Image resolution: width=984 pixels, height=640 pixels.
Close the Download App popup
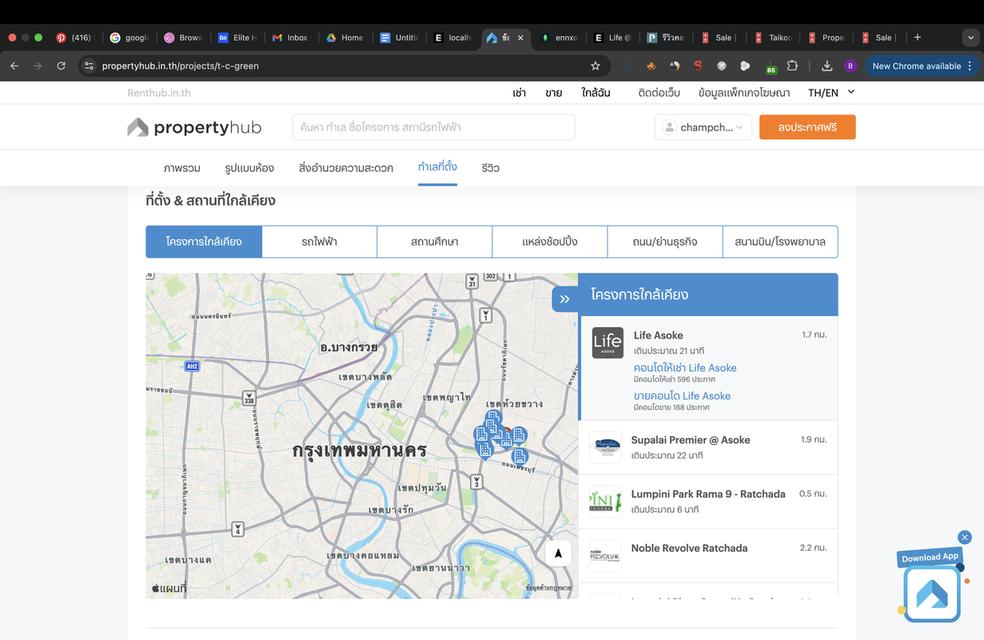click(964, 537)
